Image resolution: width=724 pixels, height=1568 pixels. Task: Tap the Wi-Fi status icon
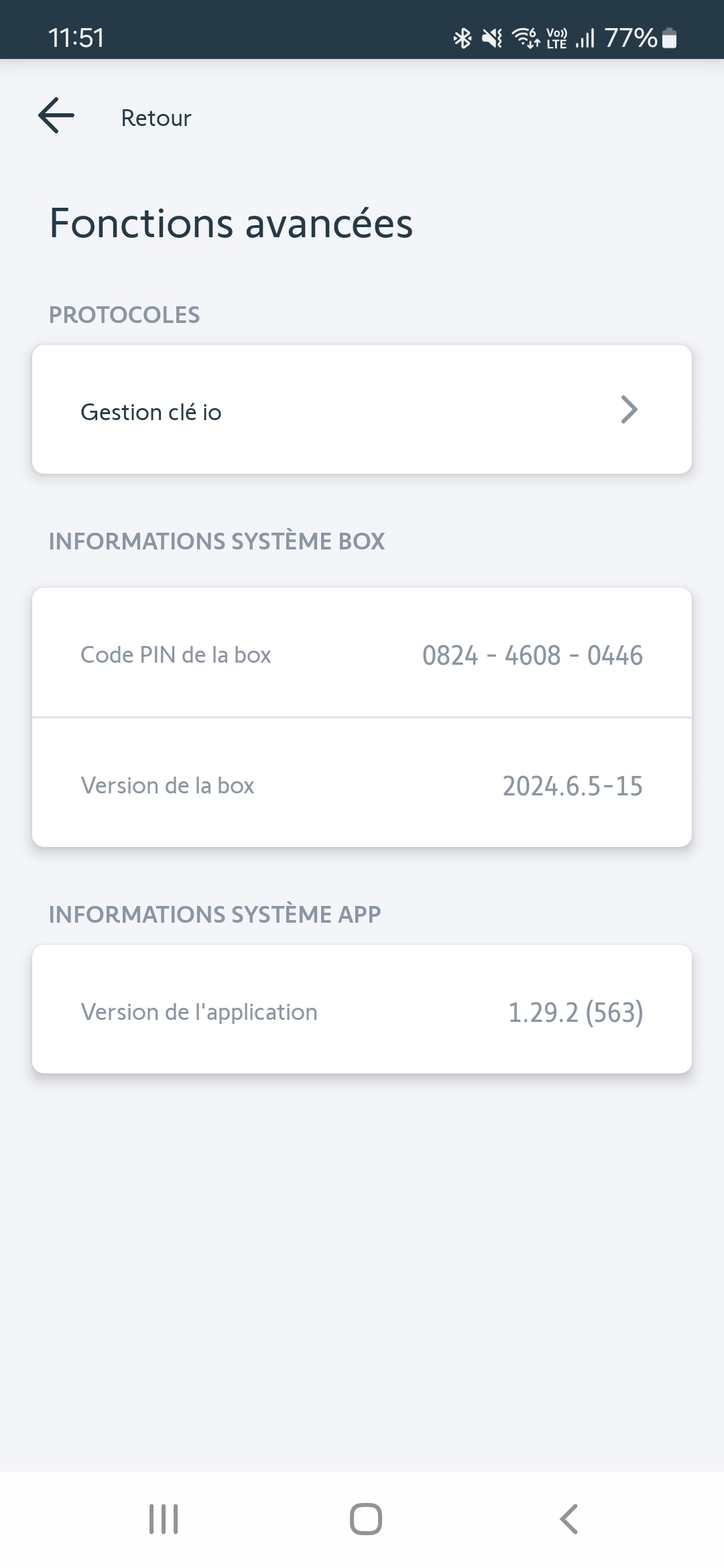point(526,38)
